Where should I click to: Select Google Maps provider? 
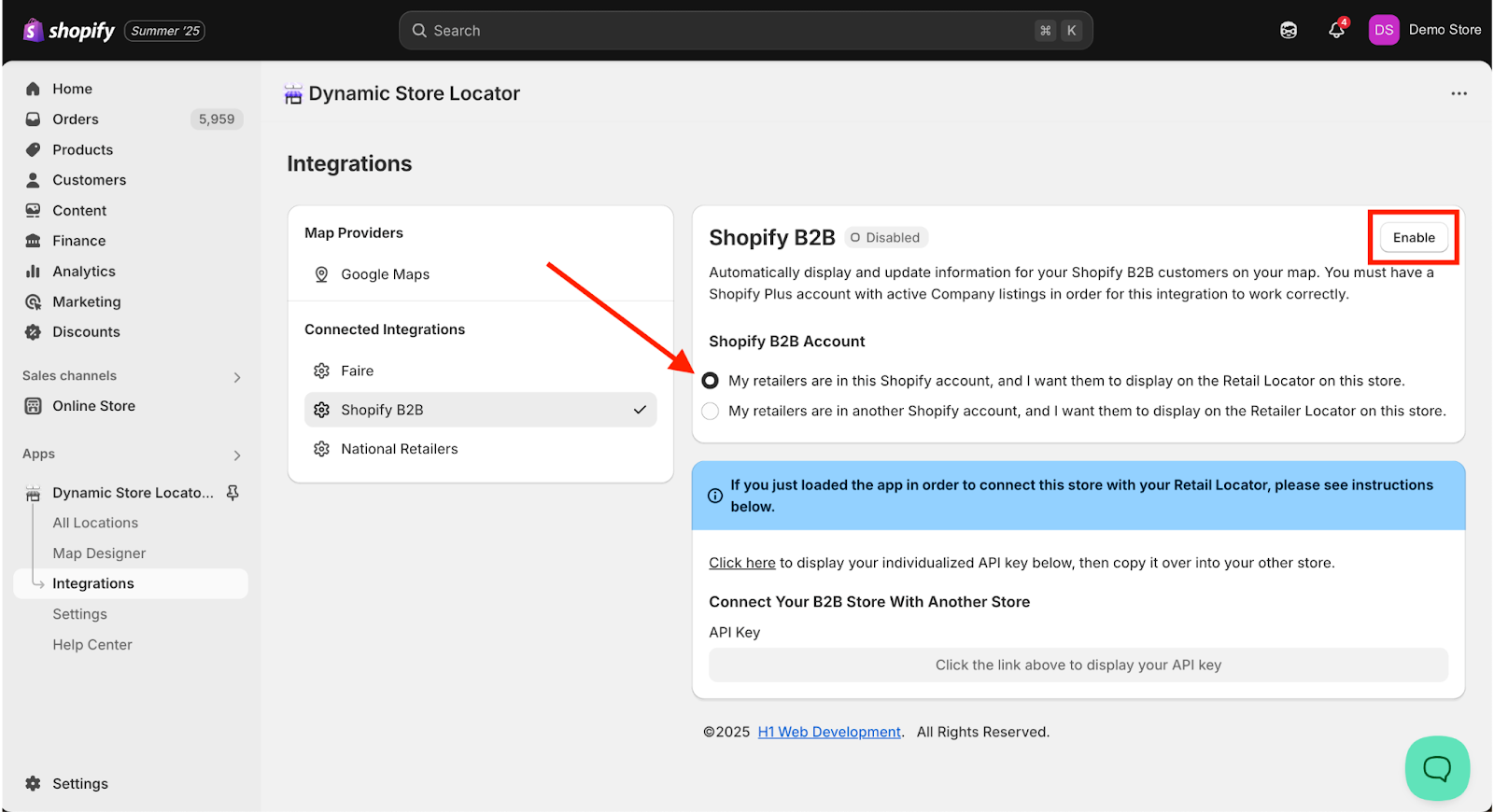[480, 274]
